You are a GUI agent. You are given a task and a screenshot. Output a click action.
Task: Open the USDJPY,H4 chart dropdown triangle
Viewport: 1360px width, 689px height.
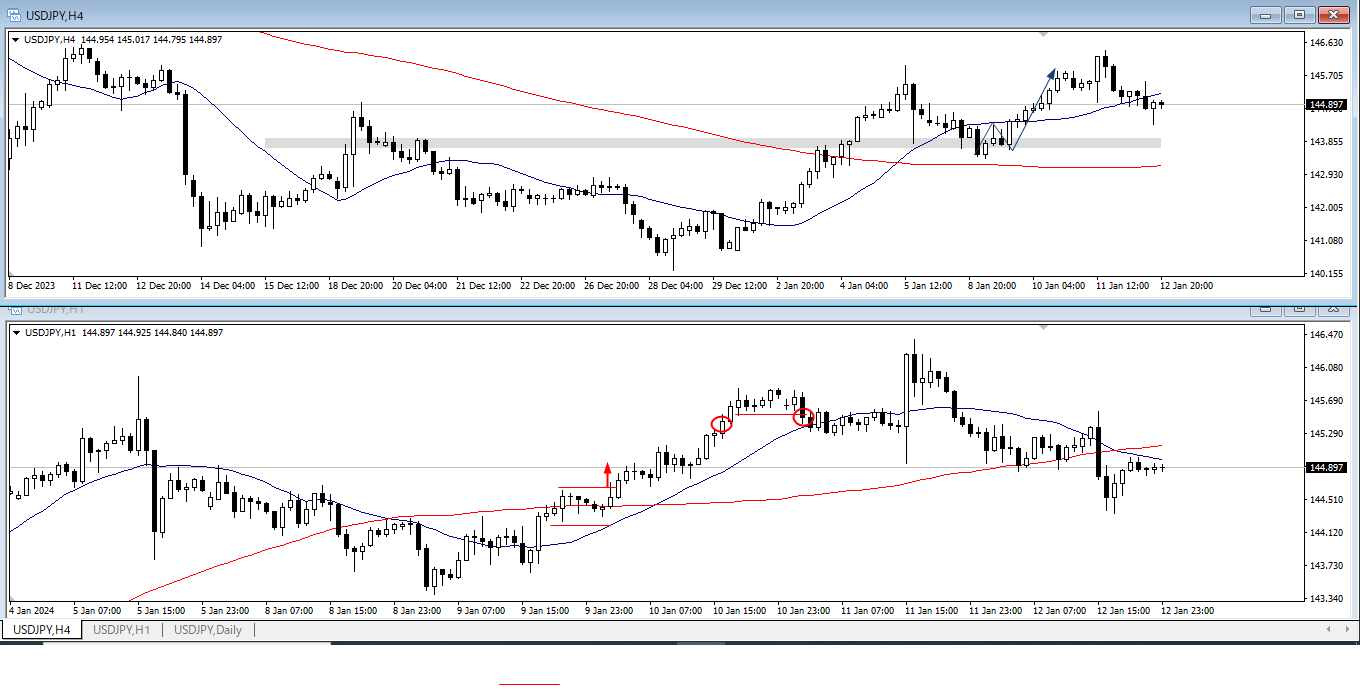pos(16,40)
